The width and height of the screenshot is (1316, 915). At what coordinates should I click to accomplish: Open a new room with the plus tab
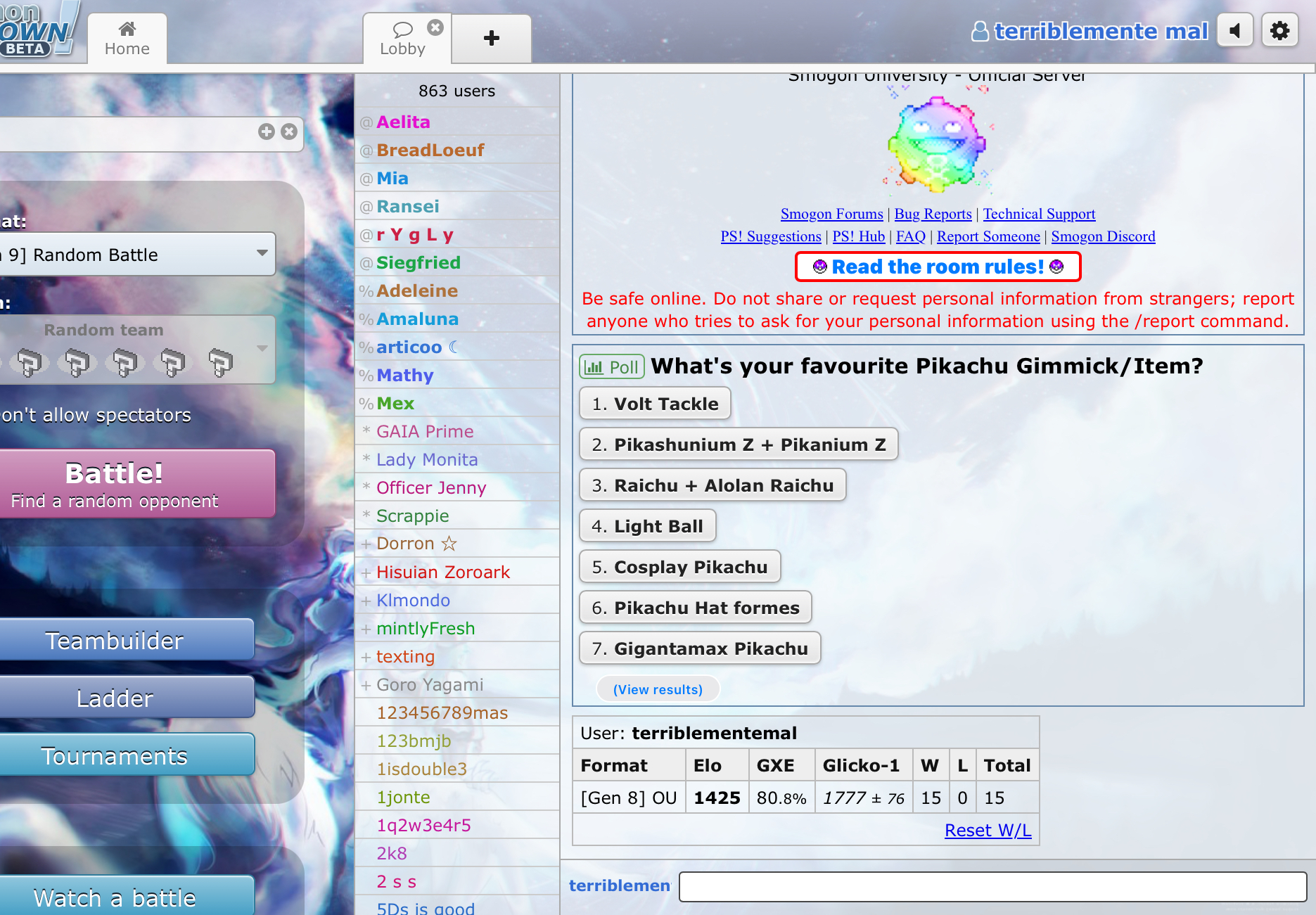click(492, 39)
